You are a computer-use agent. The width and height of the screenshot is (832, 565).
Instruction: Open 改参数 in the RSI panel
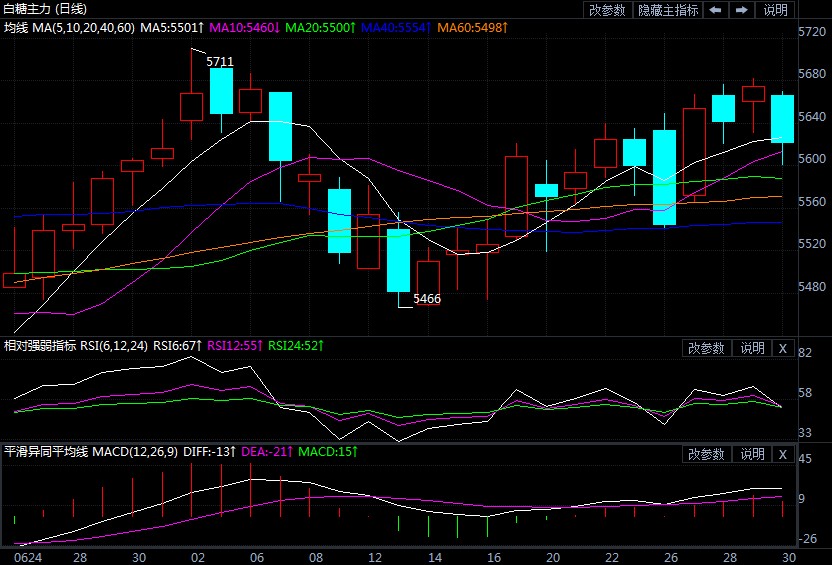point(707,348)
